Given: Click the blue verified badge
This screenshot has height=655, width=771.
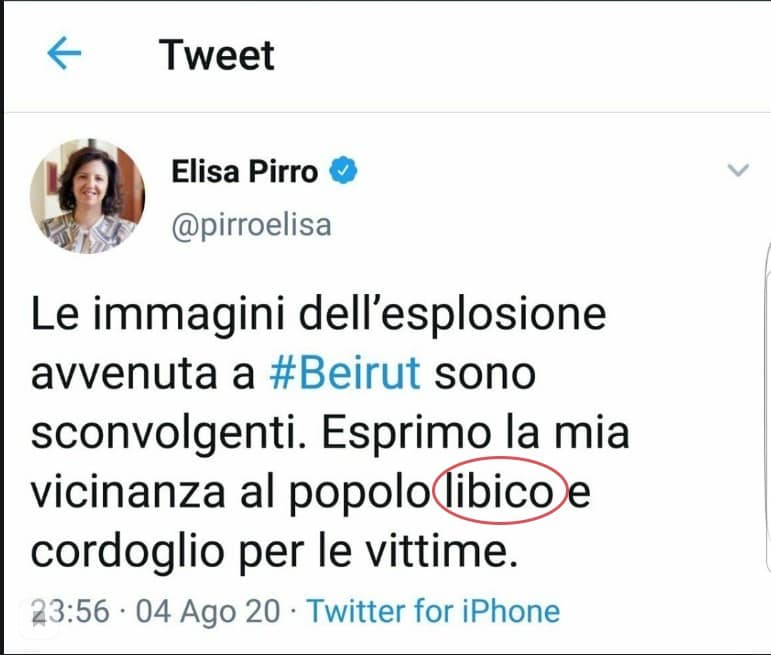Looking at the screenshot, I should coord(343,171).
